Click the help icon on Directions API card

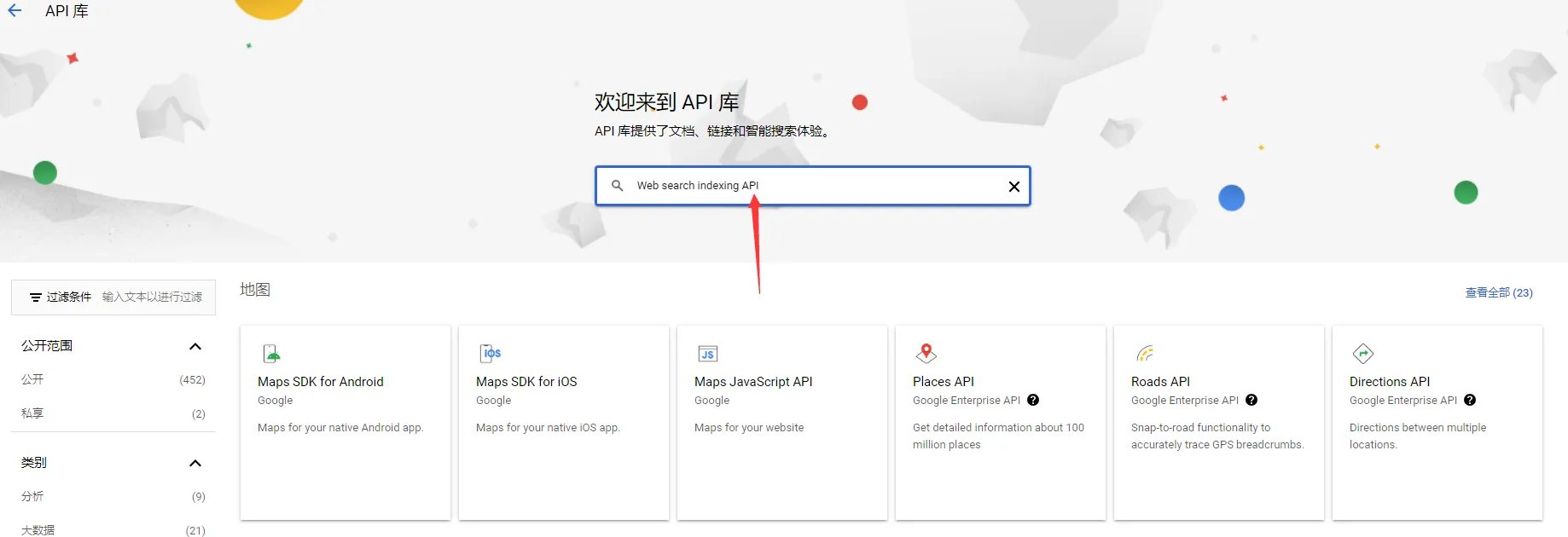click(x=1470, y=400)
